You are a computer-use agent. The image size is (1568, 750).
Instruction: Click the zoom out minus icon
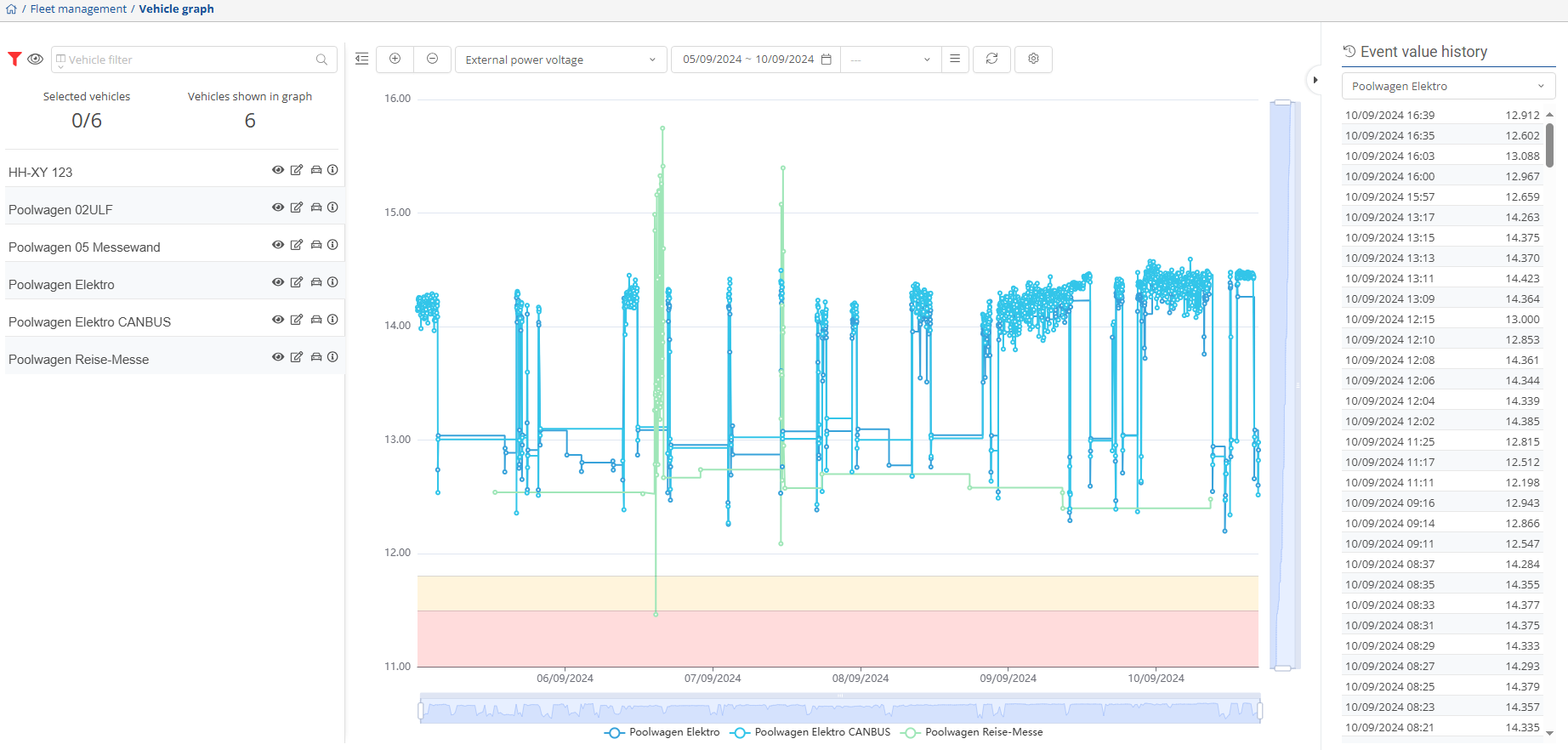tap(432, 59)
